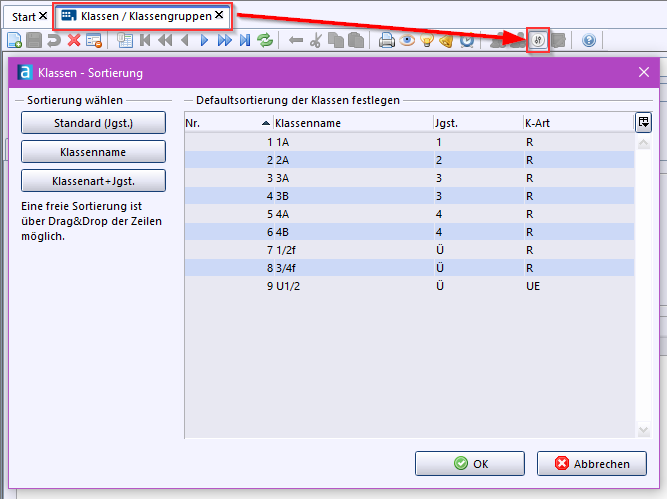Click scroll down arrow of class table
Viewport: 667px width, 499px height.
644,431
